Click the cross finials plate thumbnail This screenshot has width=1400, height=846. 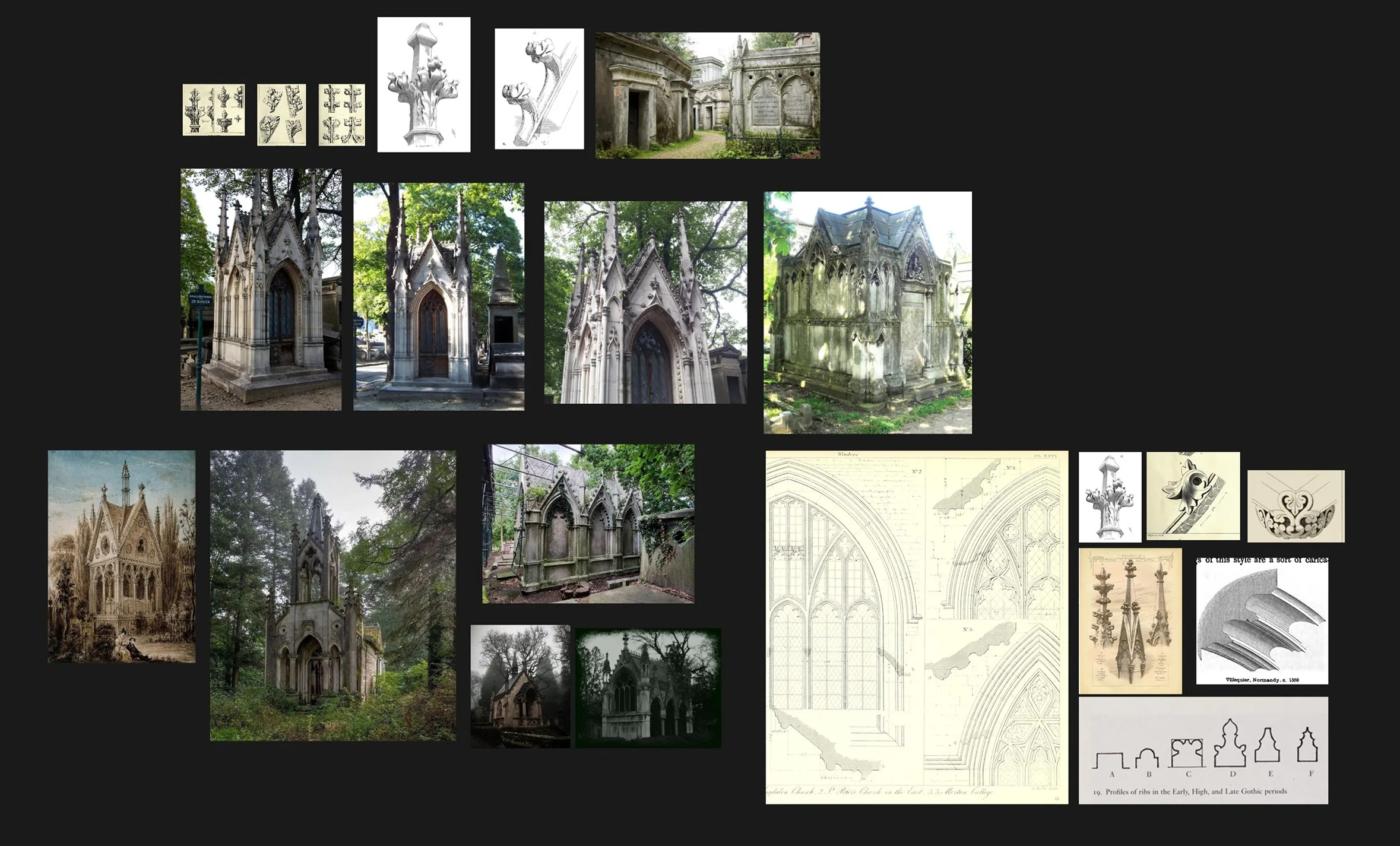(x=342, y=115)
